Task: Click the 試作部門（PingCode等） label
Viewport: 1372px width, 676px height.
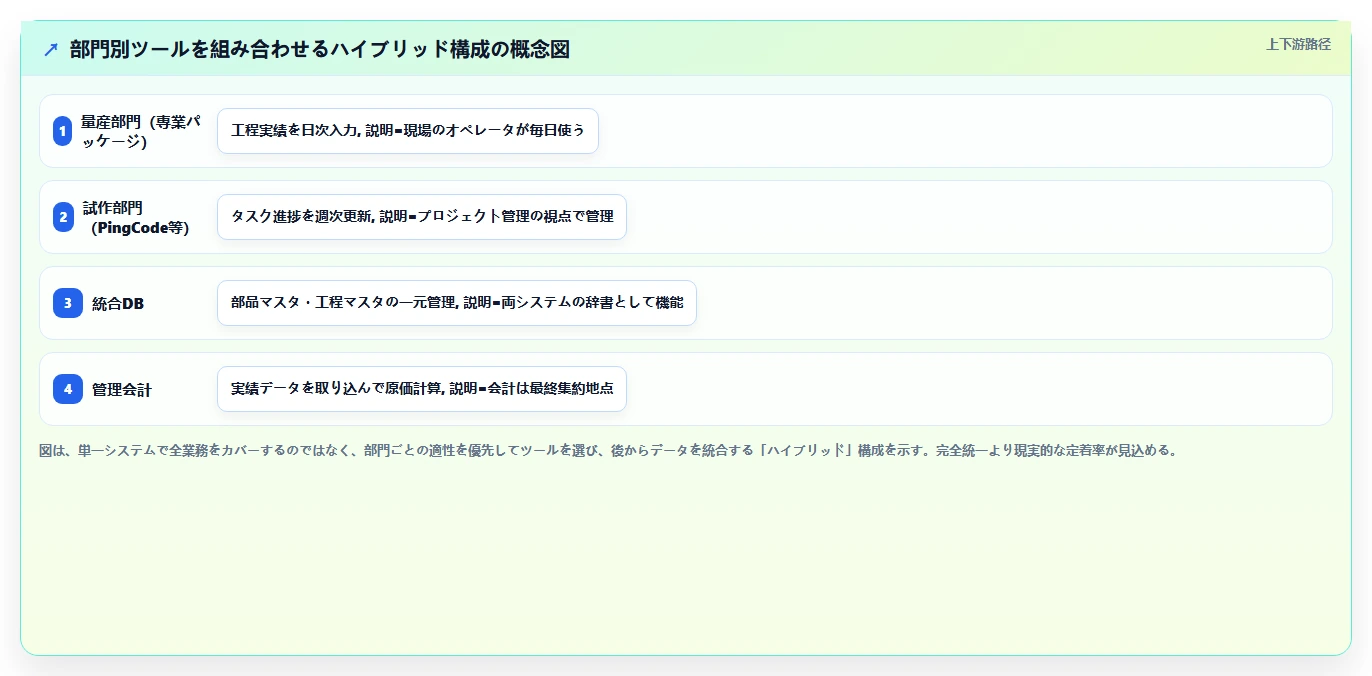Action: (136, 217)
